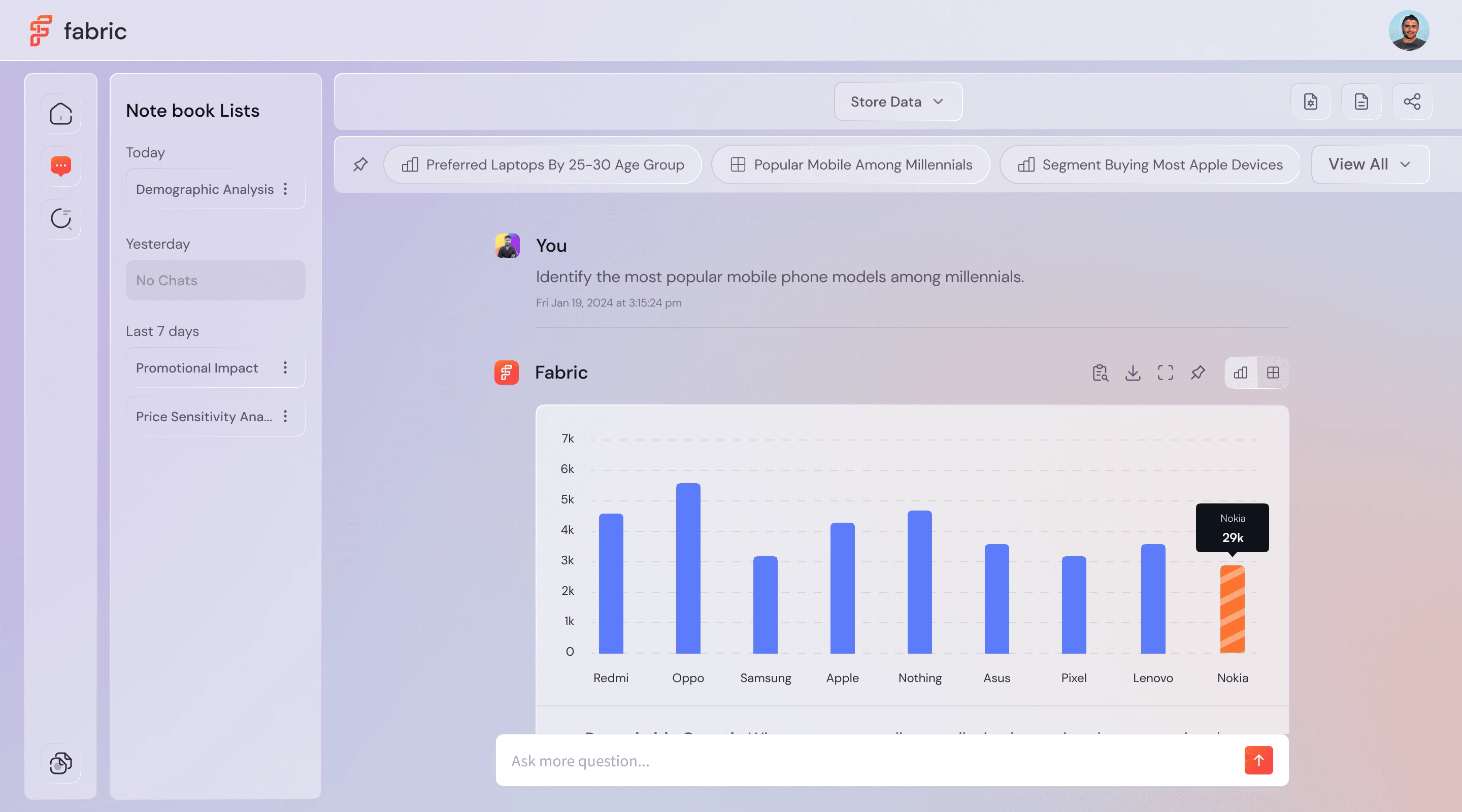This screenshot has height=812, width=1462.
Task: Click the 'Today' section label
Action: click(145, 153)
